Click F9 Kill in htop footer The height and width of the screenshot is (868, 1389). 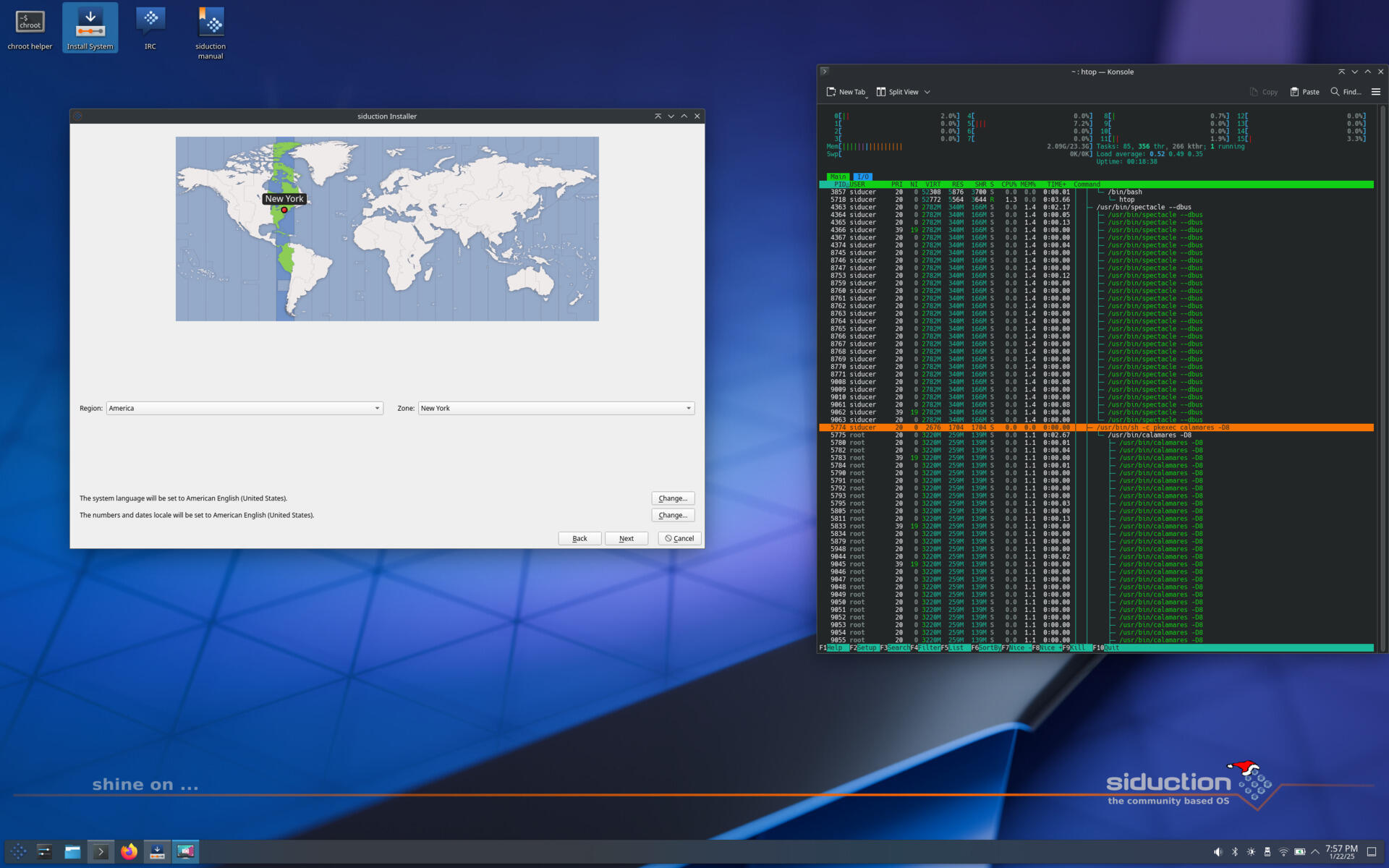pyautogui.click(x=1076, y=648)
